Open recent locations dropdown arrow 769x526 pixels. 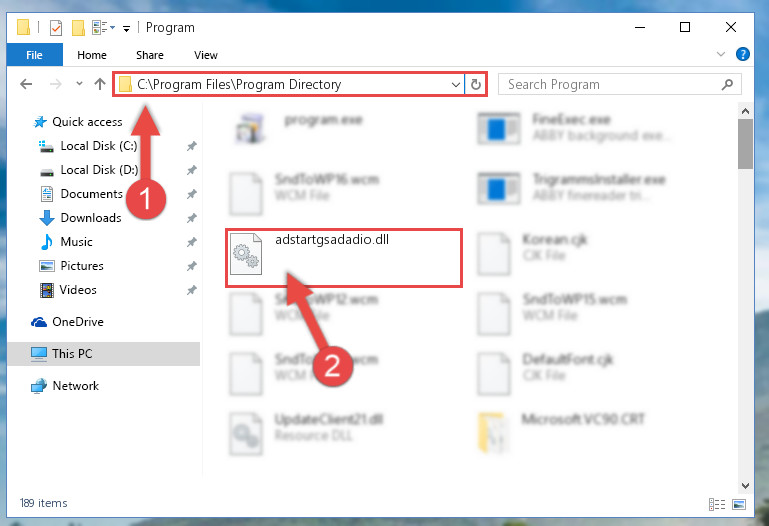pyautogui.click(x=79, y=84)
